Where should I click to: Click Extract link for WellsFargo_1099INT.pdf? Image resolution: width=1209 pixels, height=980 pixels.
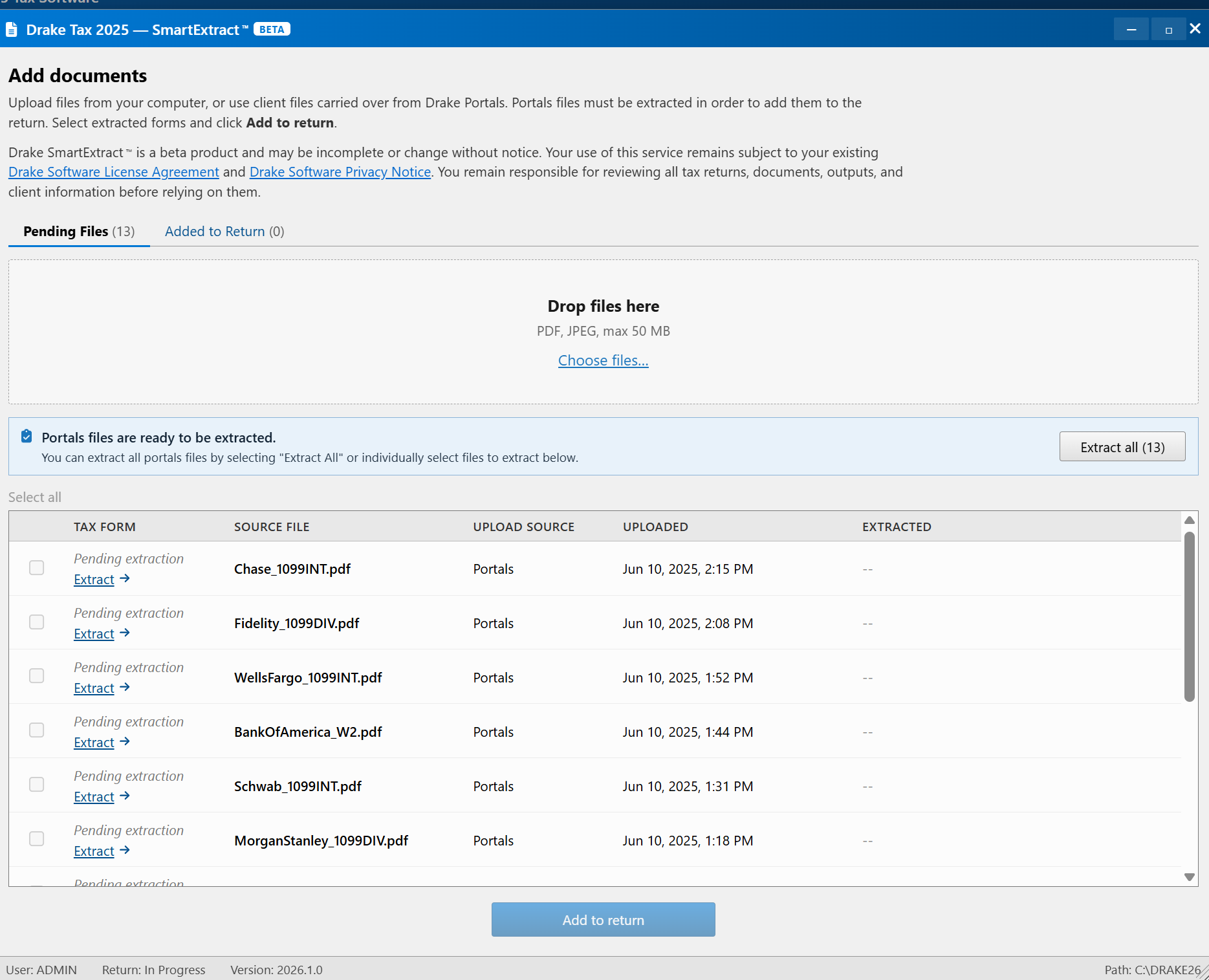pyautogui.click(x=94, y=688)
